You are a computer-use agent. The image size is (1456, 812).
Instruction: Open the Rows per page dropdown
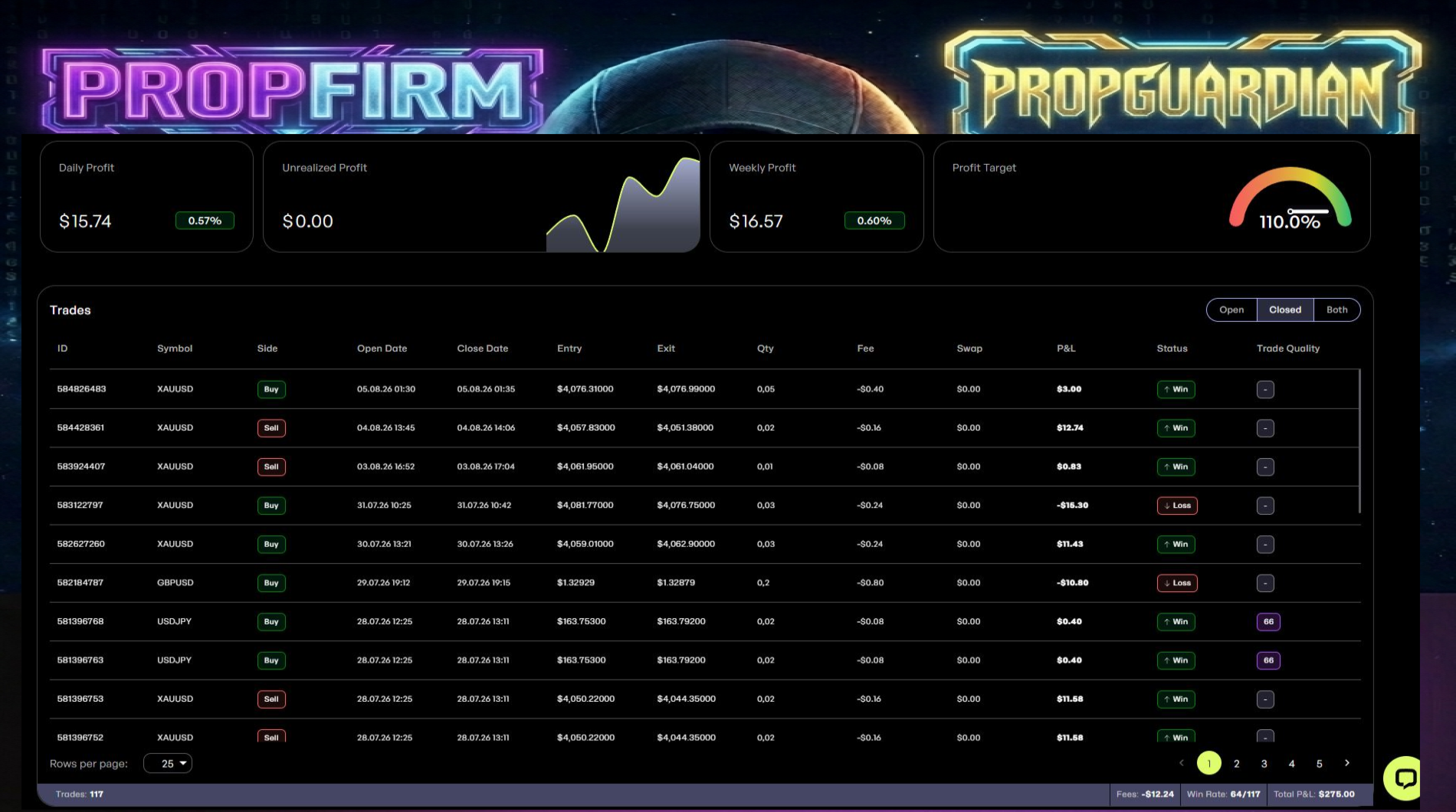tap(168, 764)
